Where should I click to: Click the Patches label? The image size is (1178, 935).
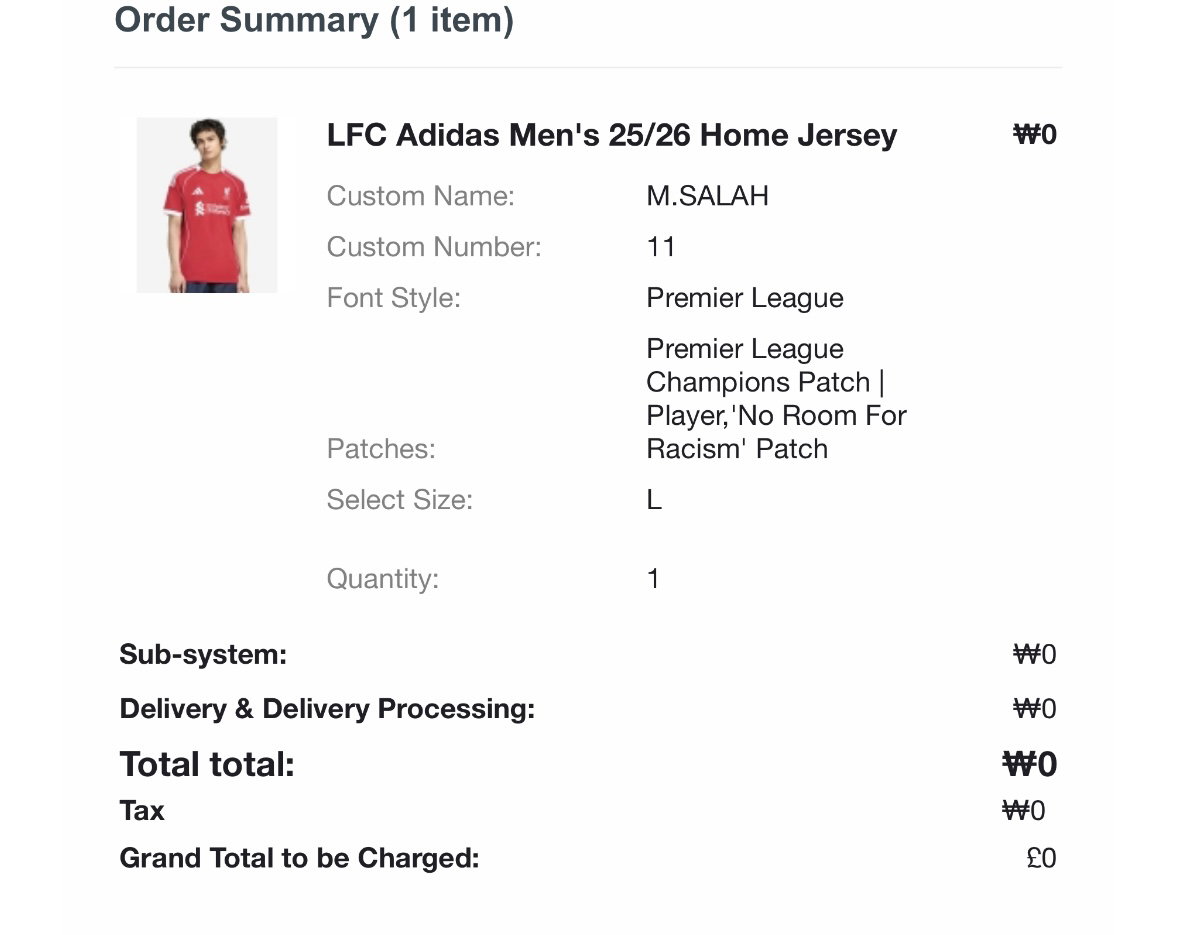(381, 449)
